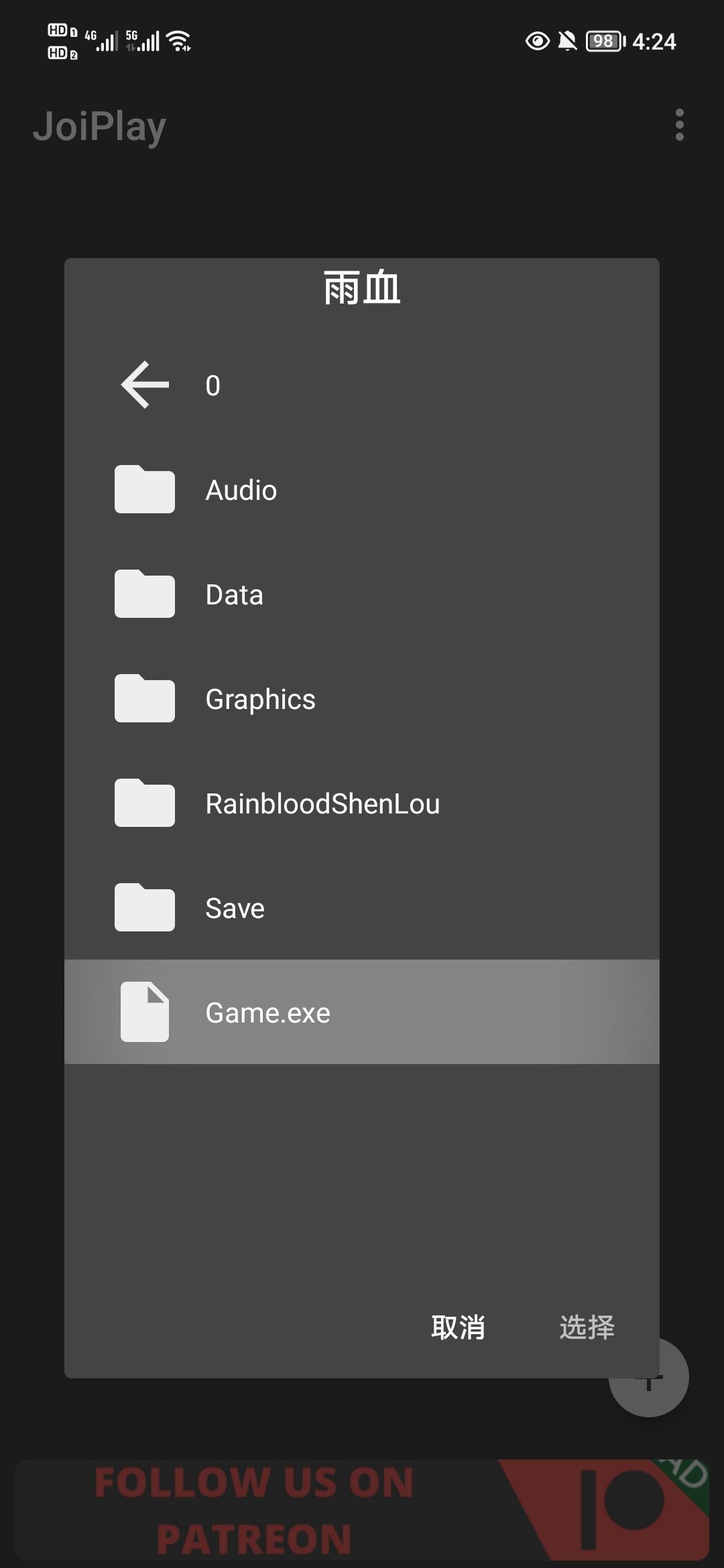The image size is (724, 1568).
Task: Open the Audio folder icon
Action: point(145,489)
